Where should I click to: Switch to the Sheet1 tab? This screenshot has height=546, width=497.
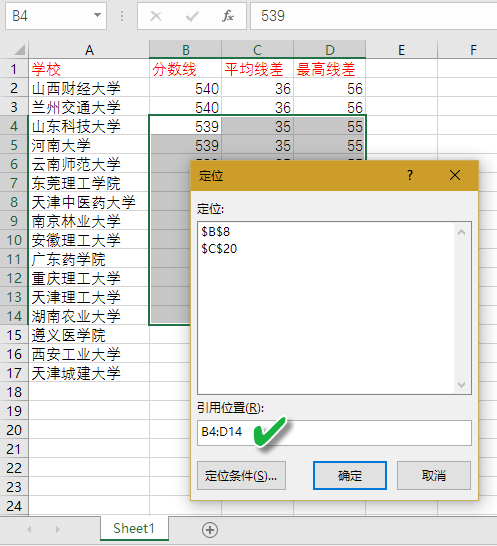tap(134, 529)
